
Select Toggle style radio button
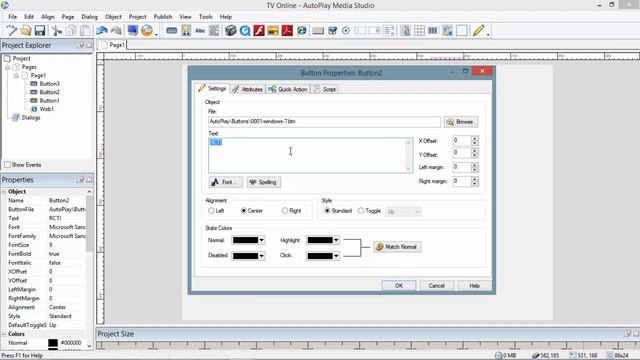(361, 211)
